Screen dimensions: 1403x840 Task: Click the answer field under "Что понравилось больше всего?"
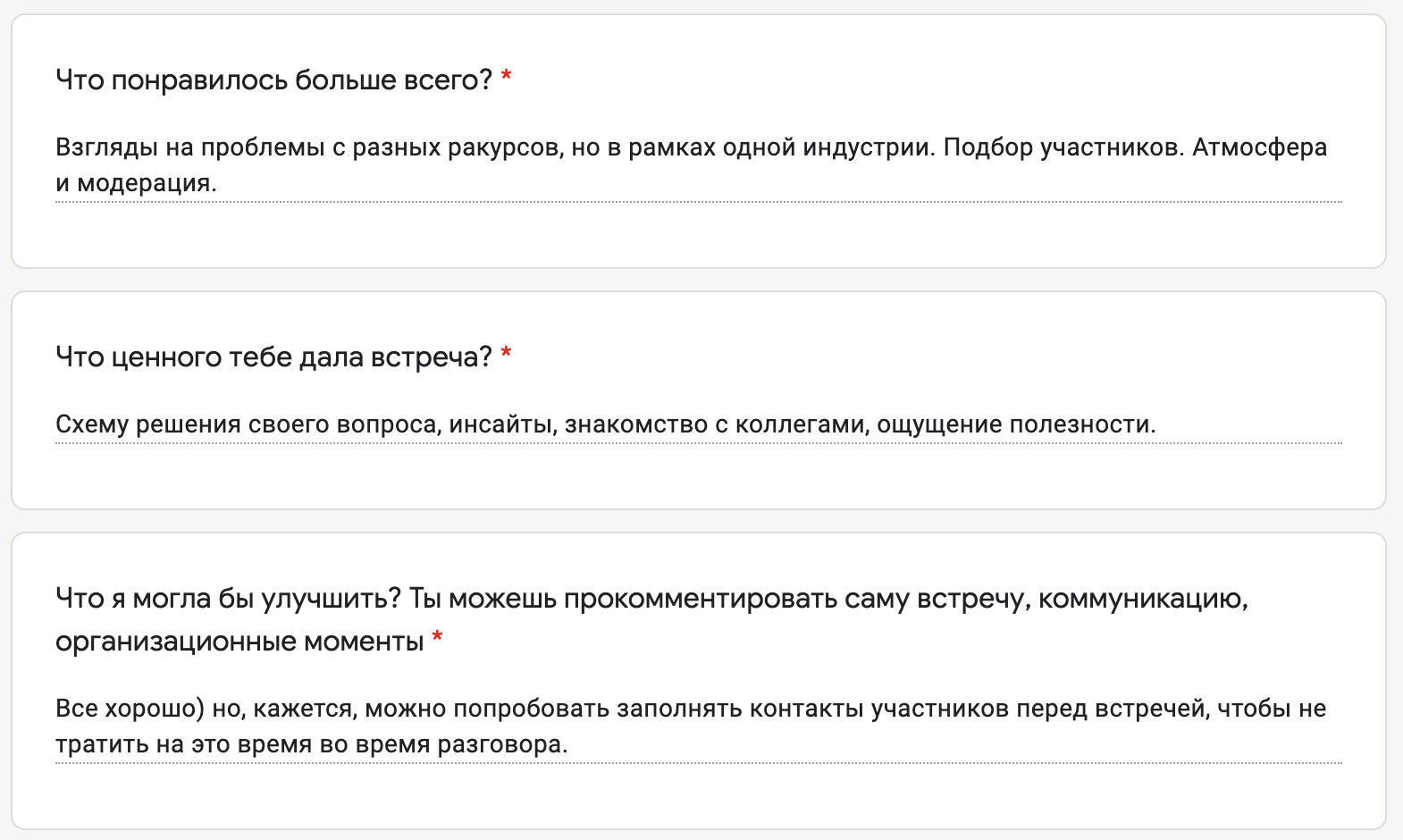point(697,165)
